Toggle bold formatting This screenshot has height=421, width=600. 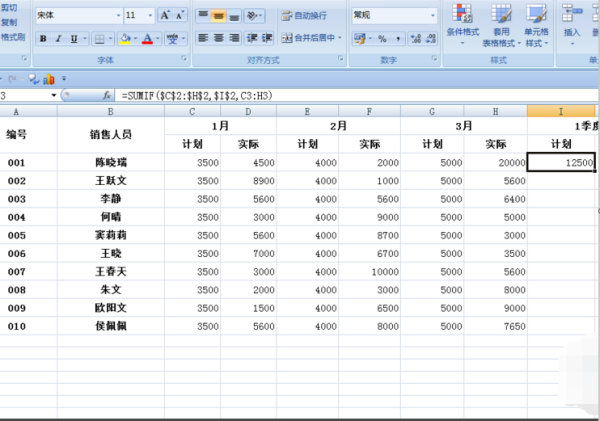(43, 39)
